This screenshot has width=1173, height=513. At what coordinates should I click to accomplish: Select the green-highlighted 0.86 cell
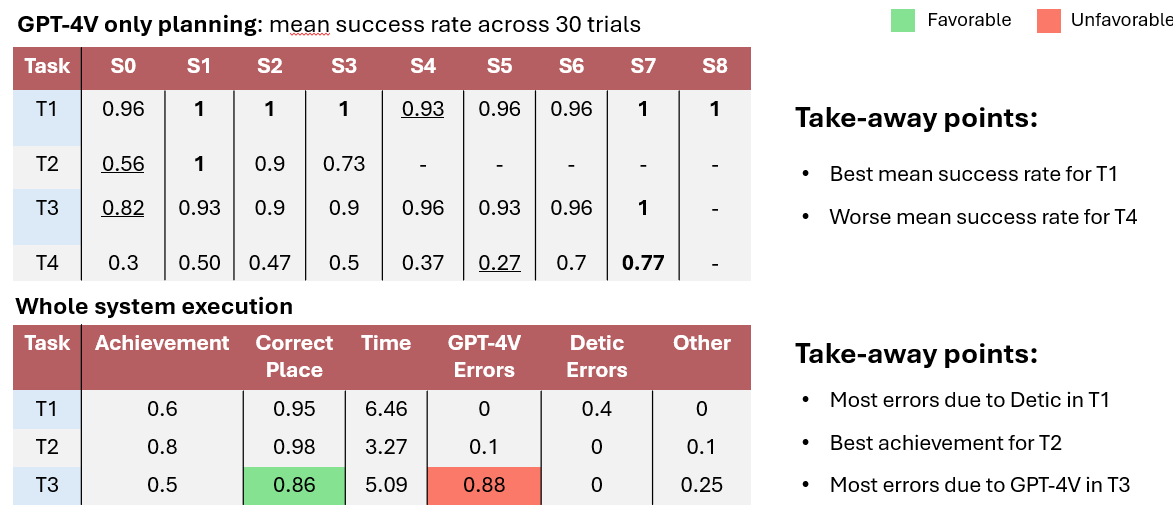pos(294,486)
